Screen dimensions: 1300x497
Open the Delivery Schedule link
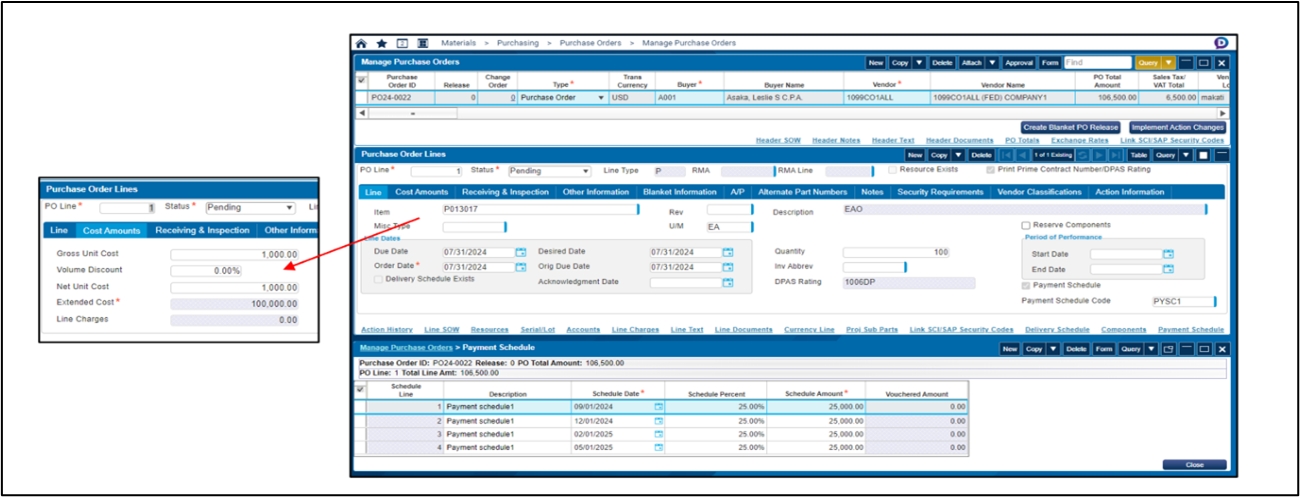click(x=1057, y=329)
